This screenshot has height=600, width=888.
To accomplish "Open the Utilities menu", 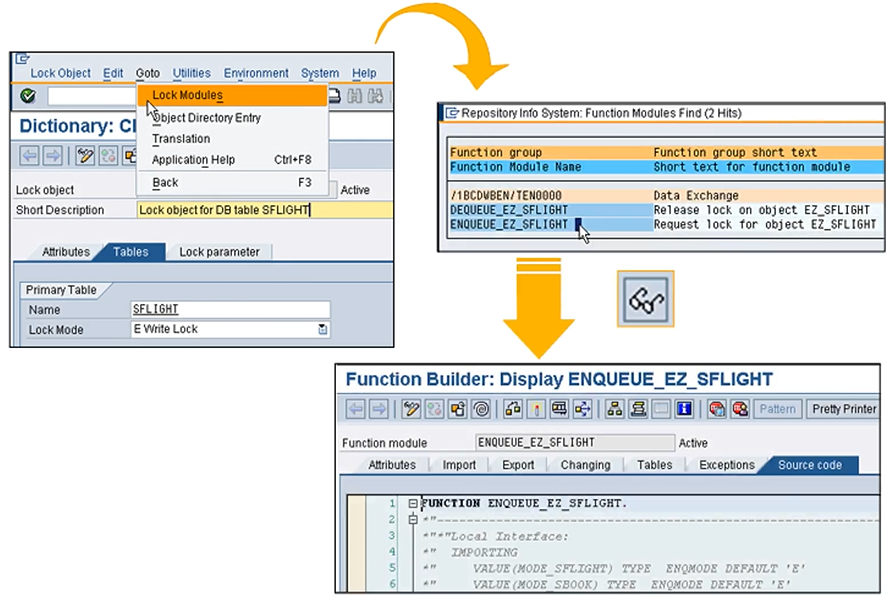I will tap(191, 73).
